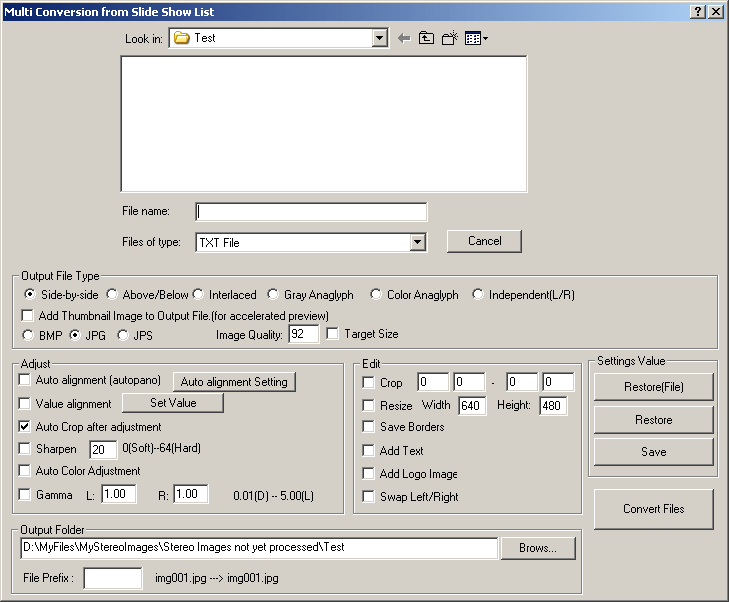Uncheck Auto Crop after adjustment
The width and height of the screenshot is (729, 602).
click(25, 427)
